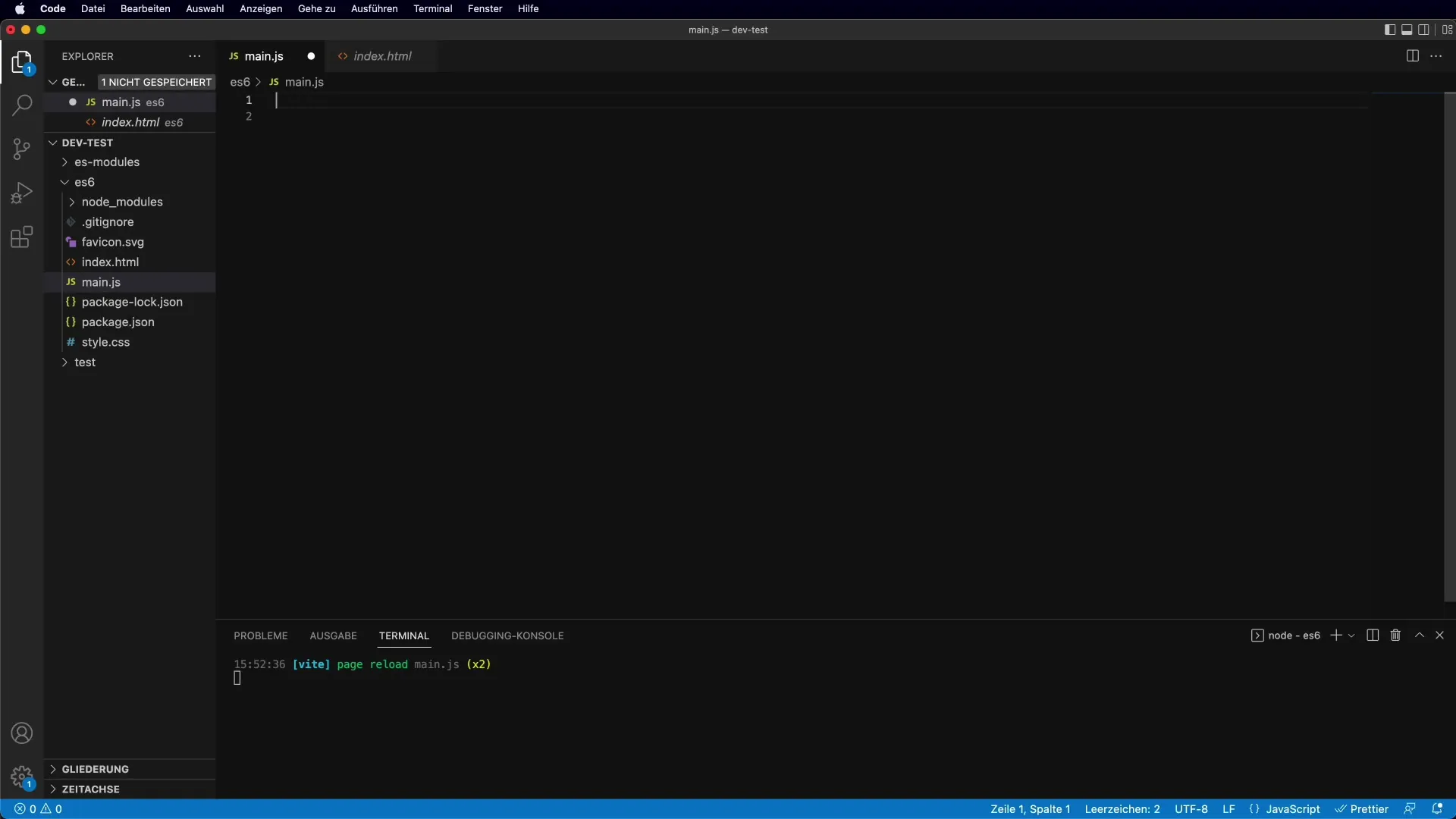The height and width of the screenshot is (819, 1456).
Task: Click es6 breadcrumb segment
Action: (x=240, y=82)
